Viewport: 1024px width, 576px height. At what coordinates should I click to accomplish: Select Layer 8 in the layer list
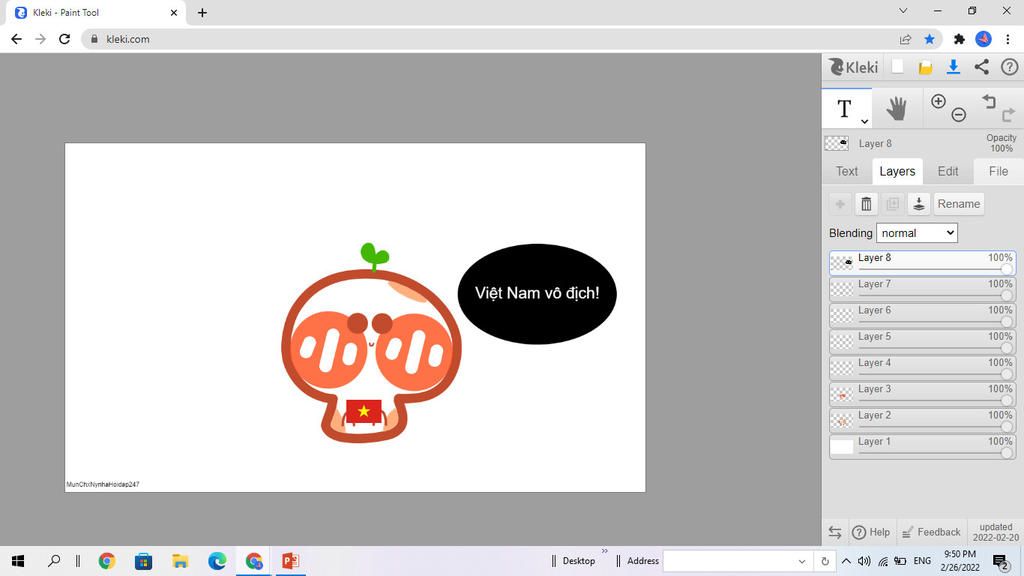[x=923, y=263]
